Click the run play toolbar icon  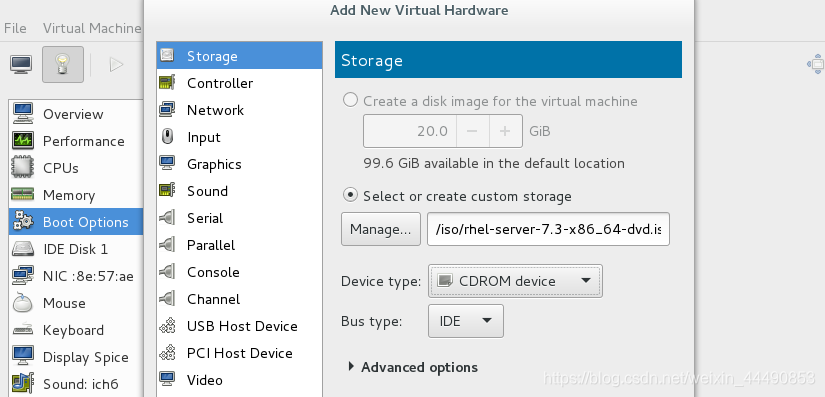point(116,65)
